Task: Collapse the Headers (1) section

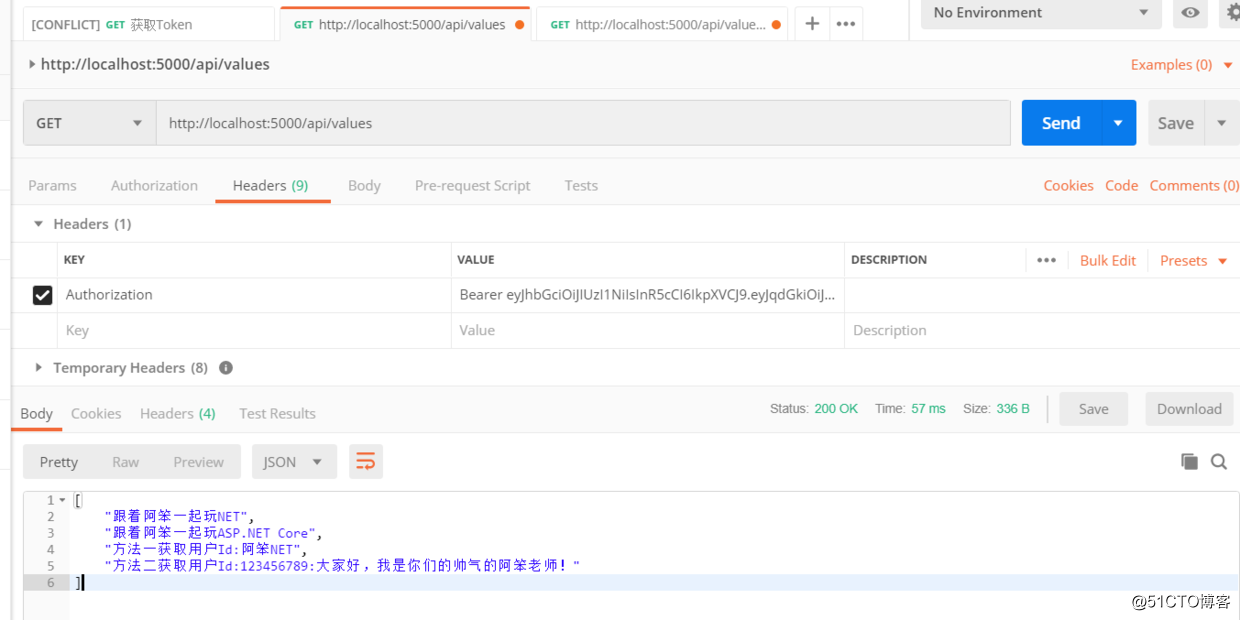Action: 39,224
